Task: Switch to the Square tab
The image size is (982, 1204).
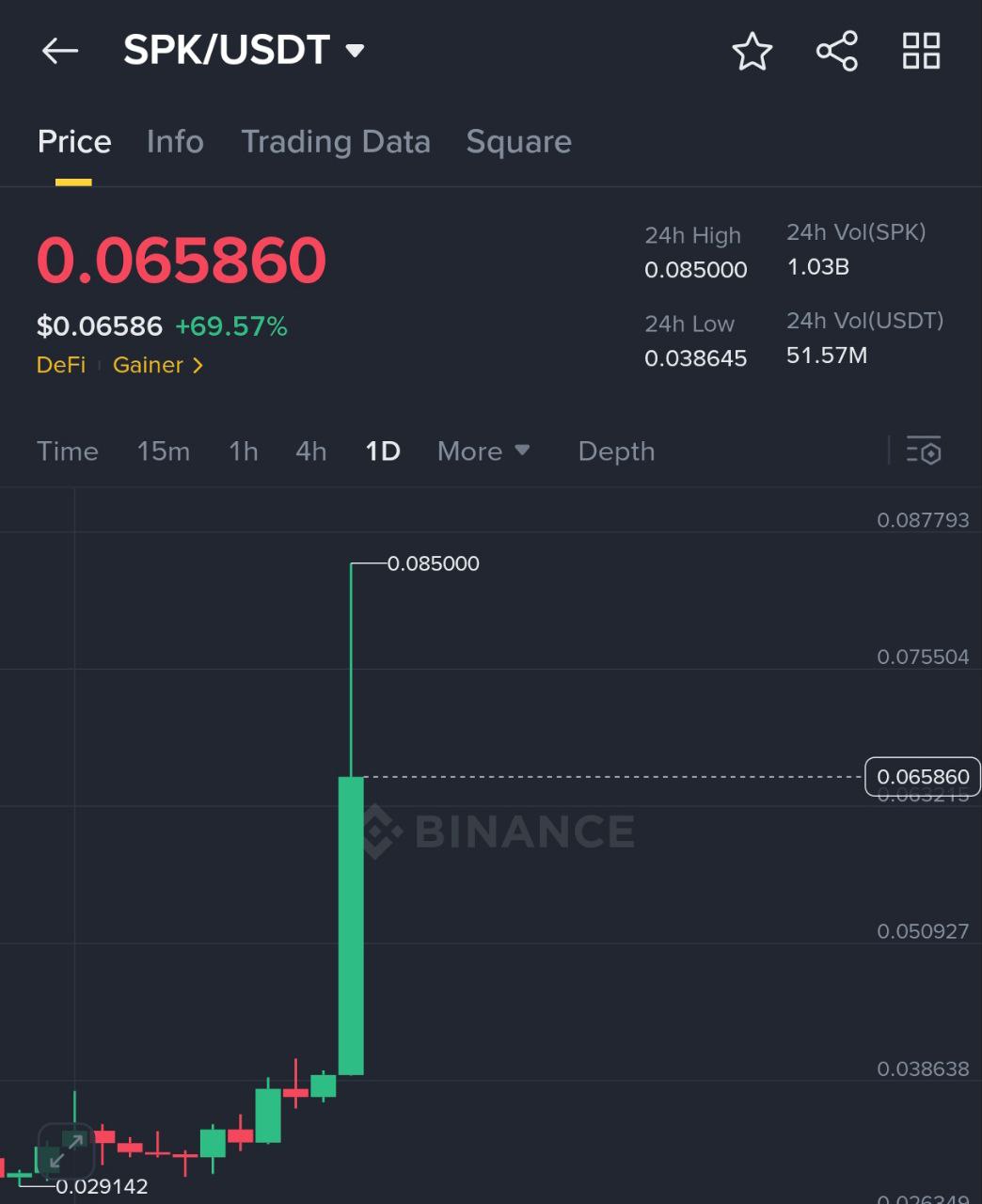Action: click(x=519, y=142)
